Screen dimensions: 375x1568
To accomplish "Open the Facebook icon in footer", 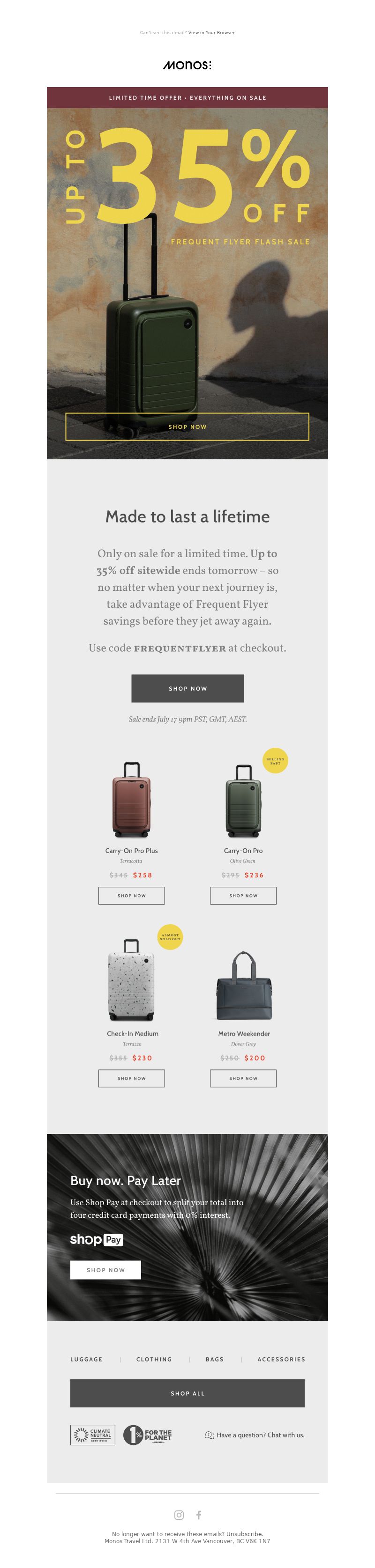I will point(199,1515).
